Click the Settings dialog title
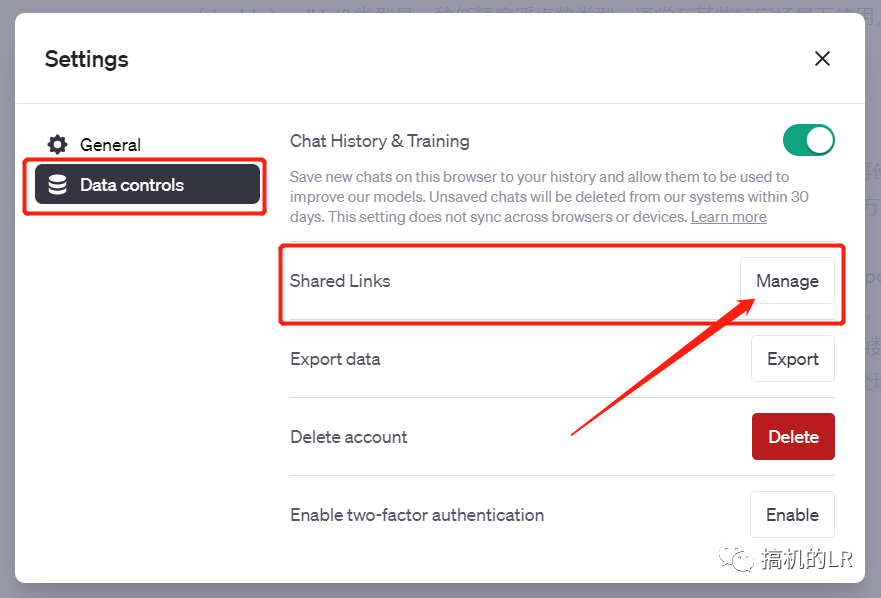 pyautogui.click(x=87, y=59)
